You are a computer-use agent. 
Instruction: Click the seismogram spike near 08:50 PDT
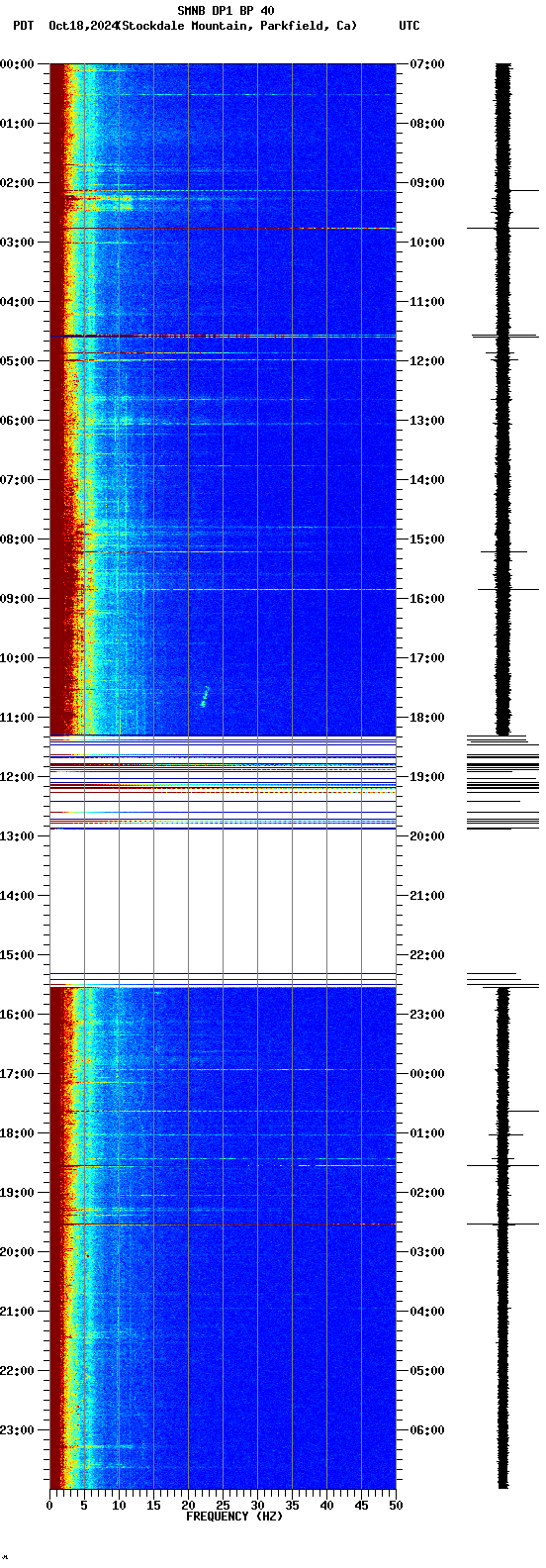(508, 589)
